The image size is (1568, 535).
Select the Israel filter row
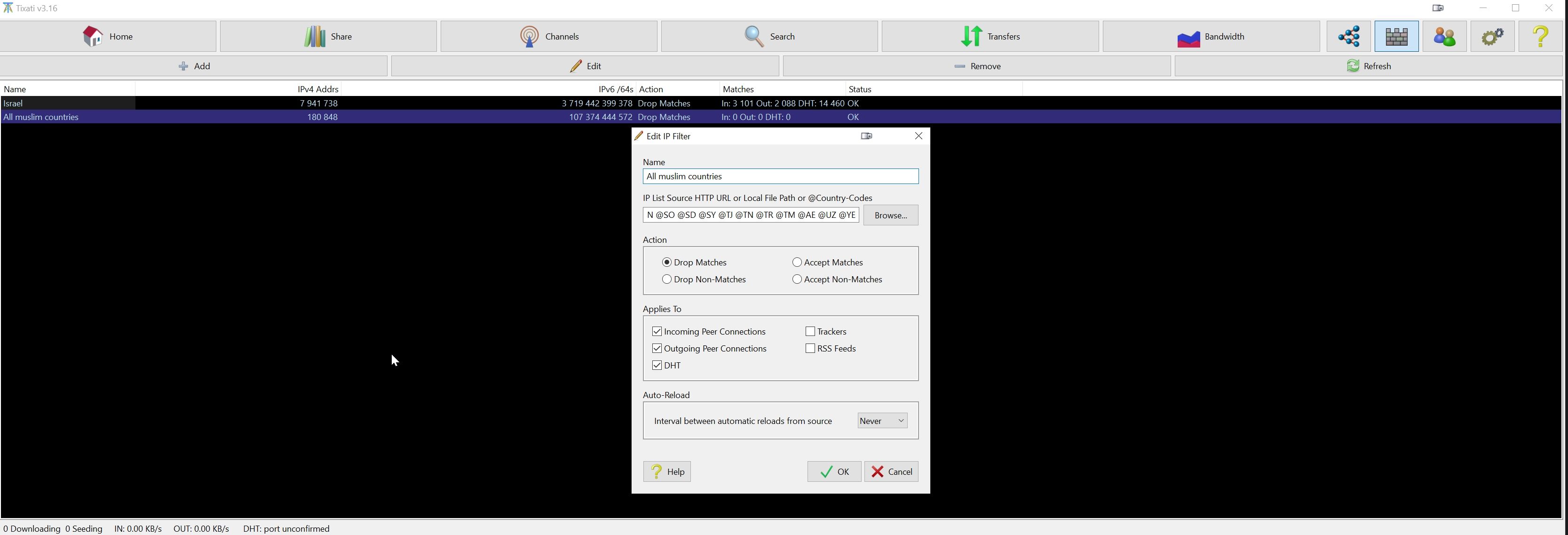(x=781, y=104)
